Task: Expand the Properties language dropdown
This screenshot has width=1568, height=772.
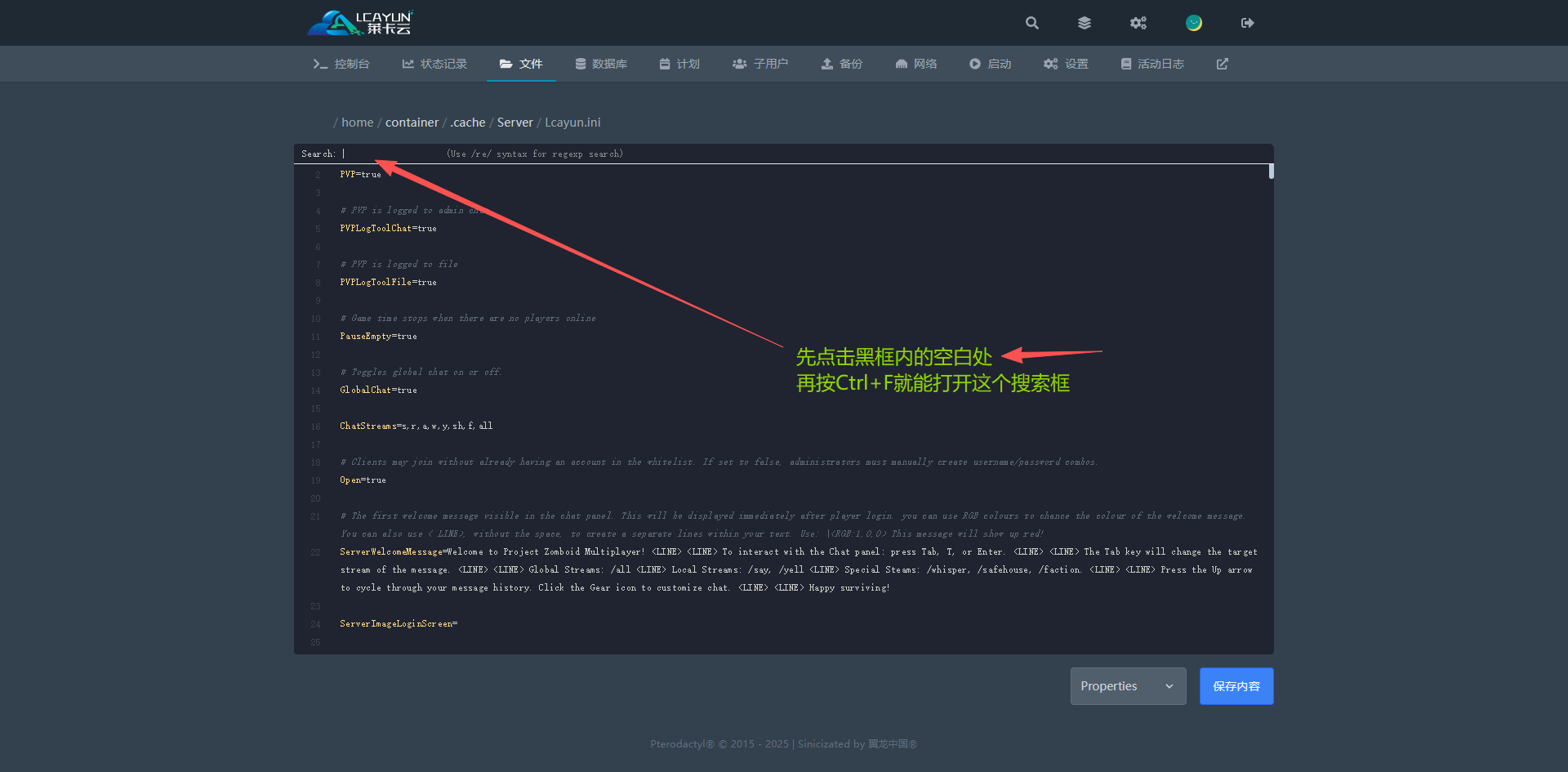Action: coord(1128,686)
